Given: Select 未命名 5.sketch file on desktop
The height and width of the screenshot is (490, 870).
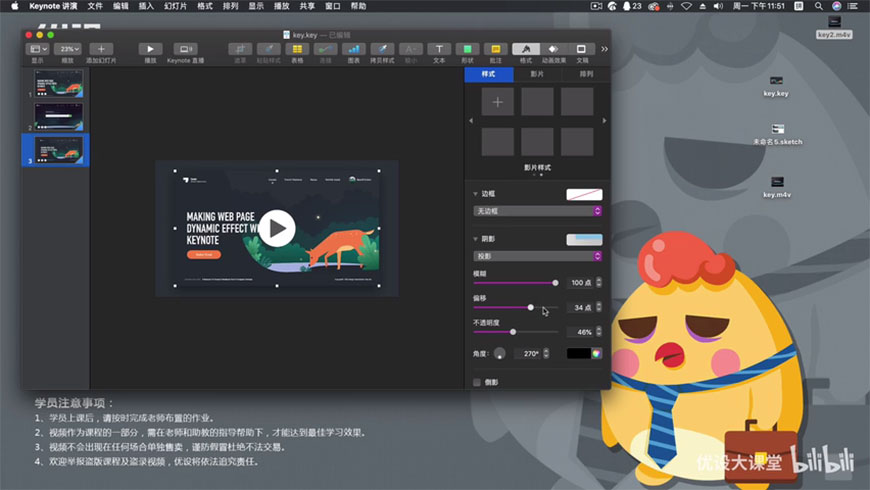Looking at the screenshot, I should pos(777,135).
